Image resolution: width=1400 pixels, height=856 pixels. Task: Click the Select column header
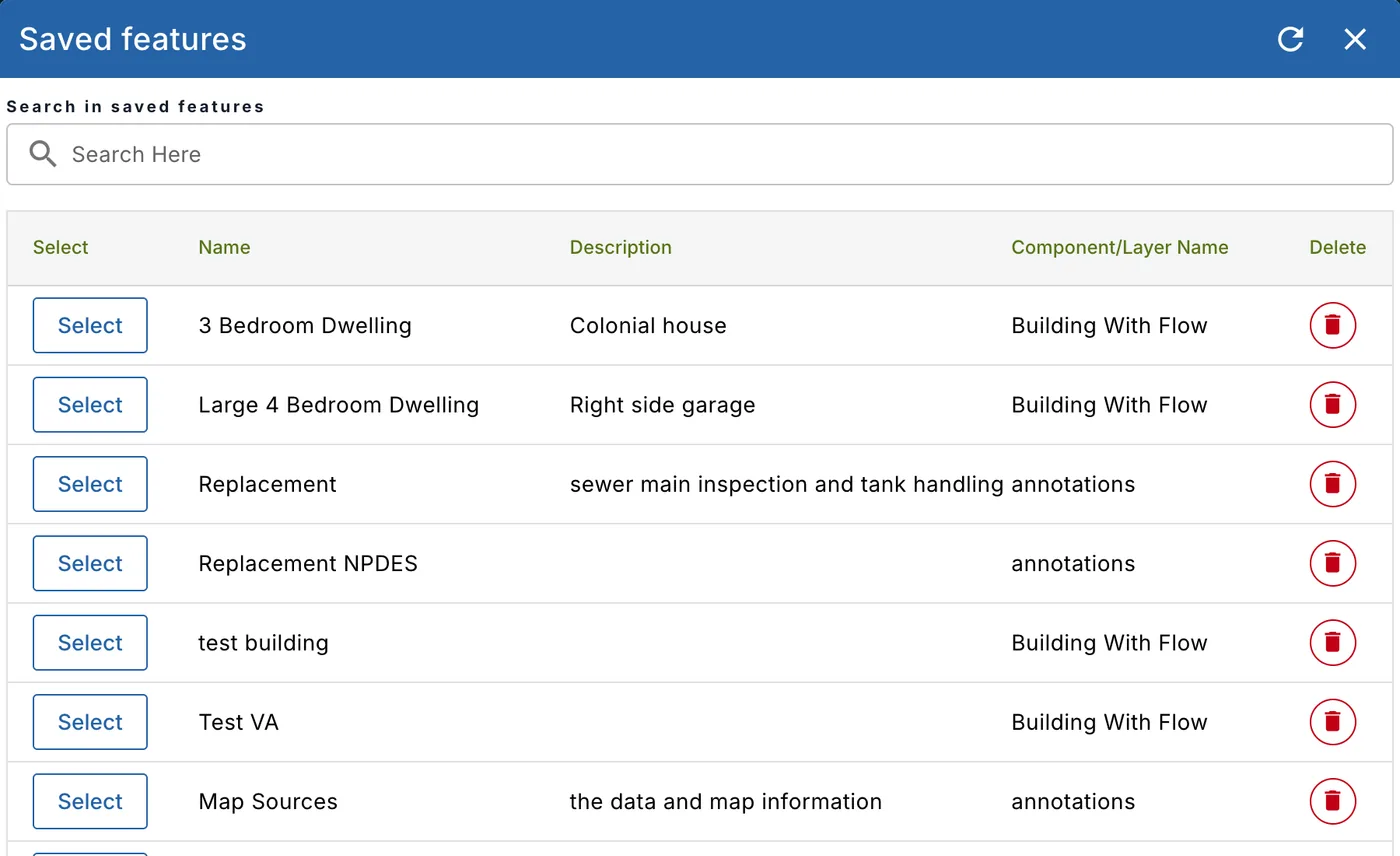60,247
